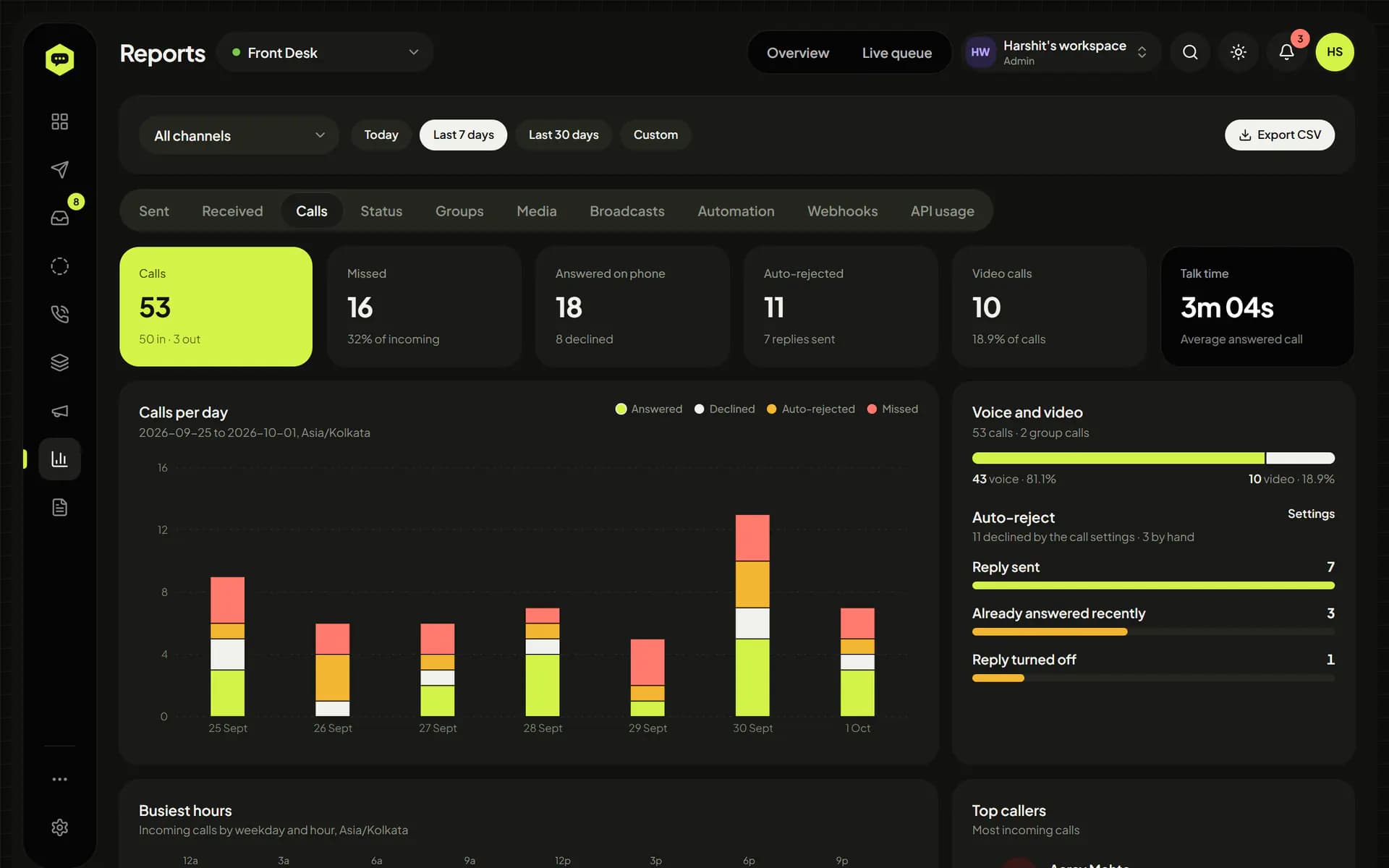The height and width of the screenshot is (868, 1389).
Task: Open the HS profile avatar
Action: click(x=1335, y=52)
